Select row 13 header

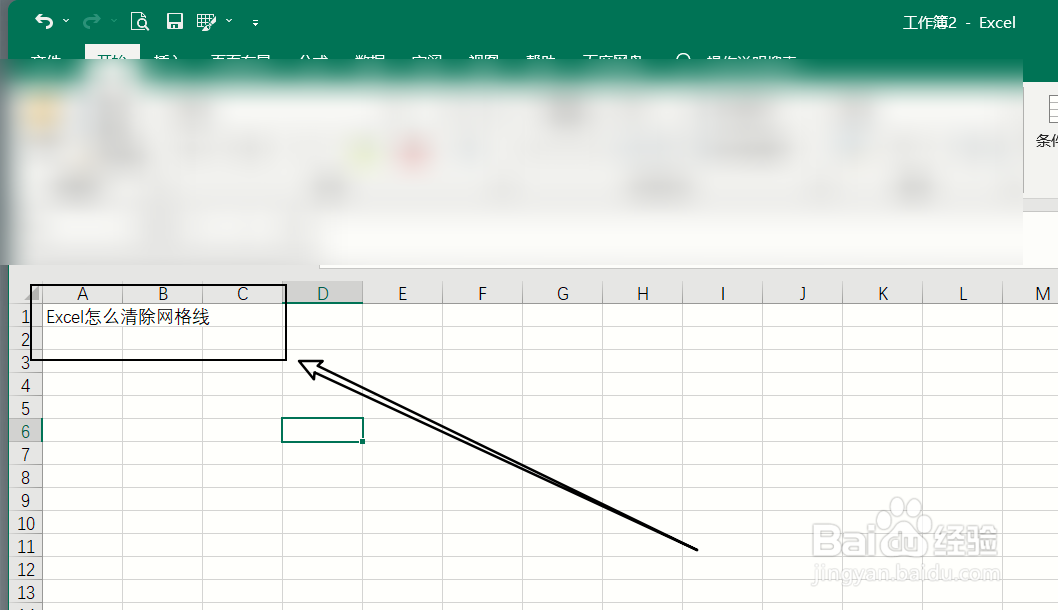coord(26,592)
